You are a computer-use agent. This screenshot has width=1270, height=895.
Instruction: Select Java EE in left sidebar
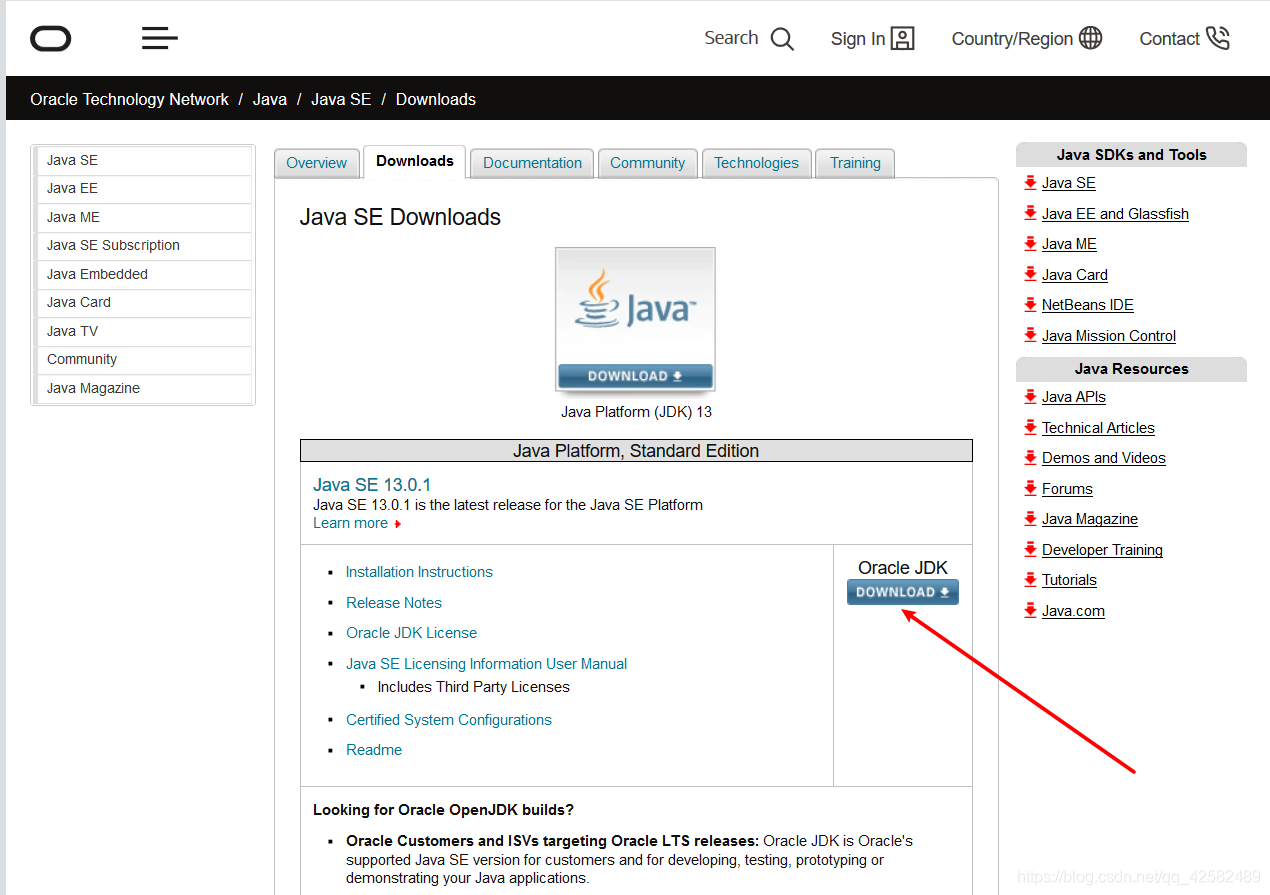[x=144, y=188]
